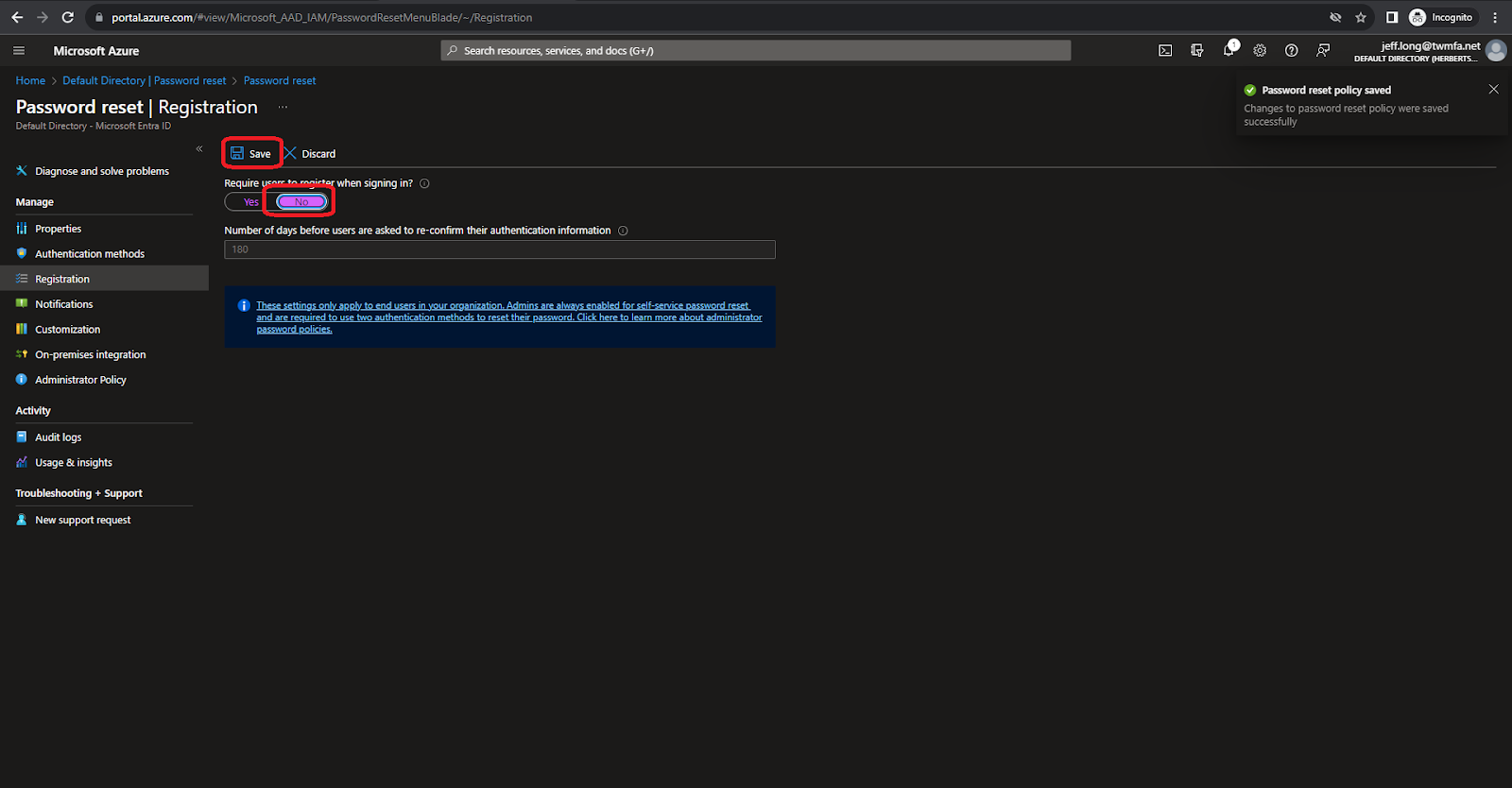Click the Microsoft Azure portal title

(x=96, y=51)
